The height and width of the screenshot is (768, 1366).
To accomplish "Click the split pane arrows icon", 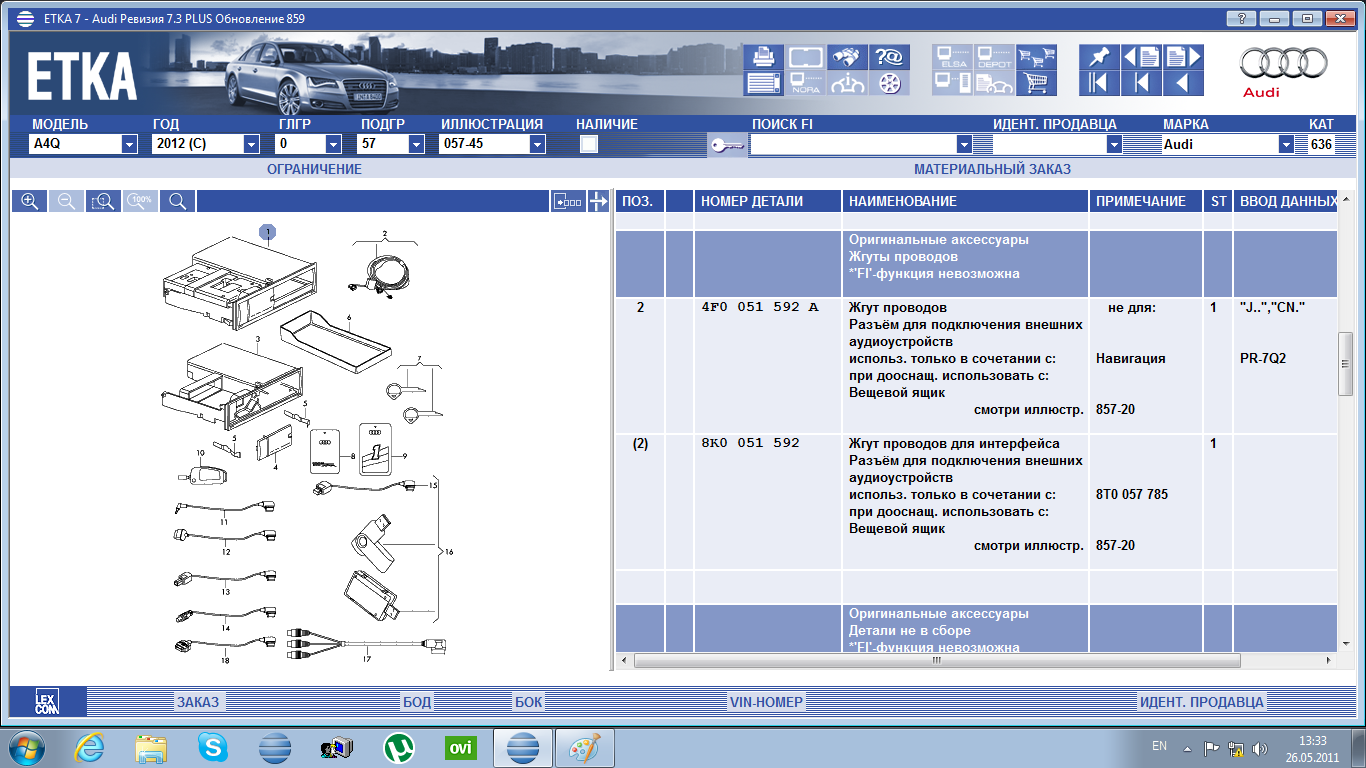I will pyautogui.click(x=598, y=201).
